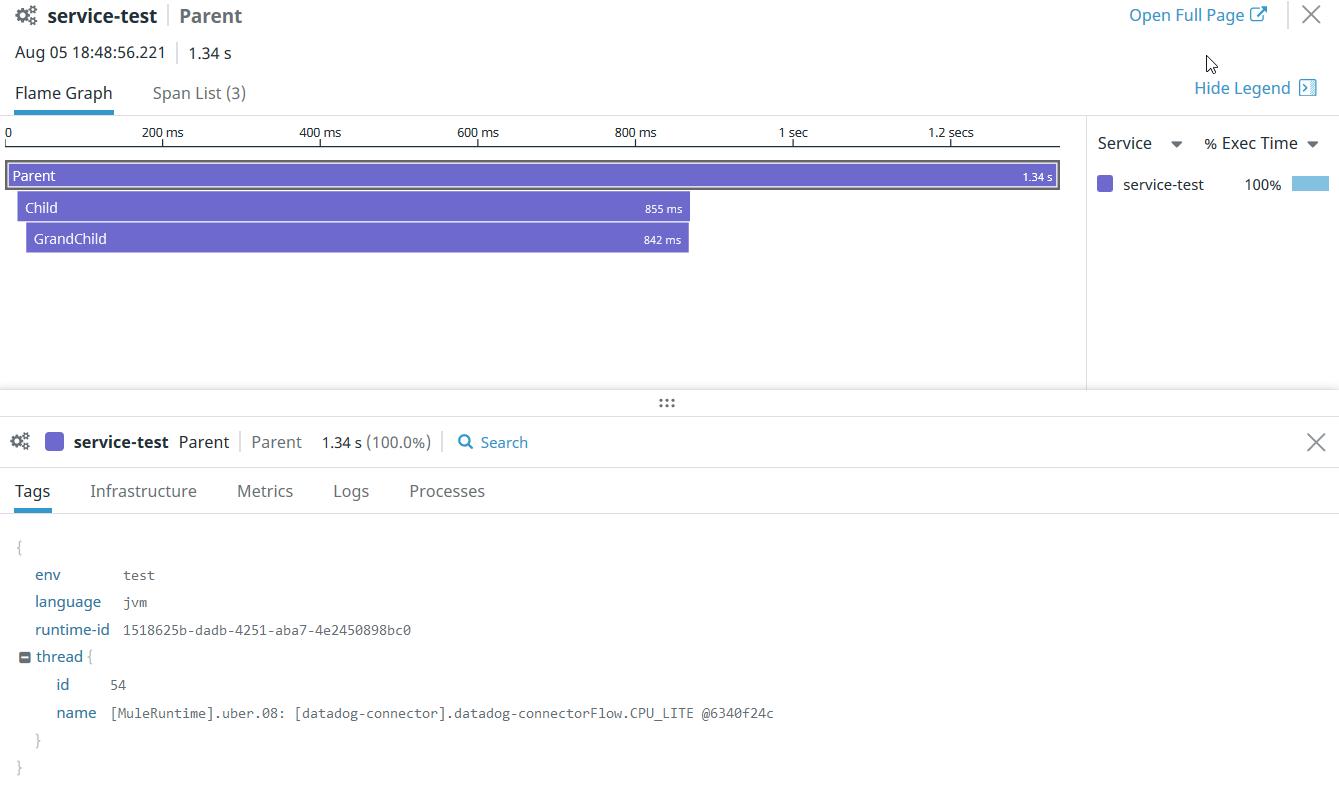Open the Service dropdown in the legend
This screenshot has width=1339, height=786.
pyautogui.click(x=1140, y=143)
